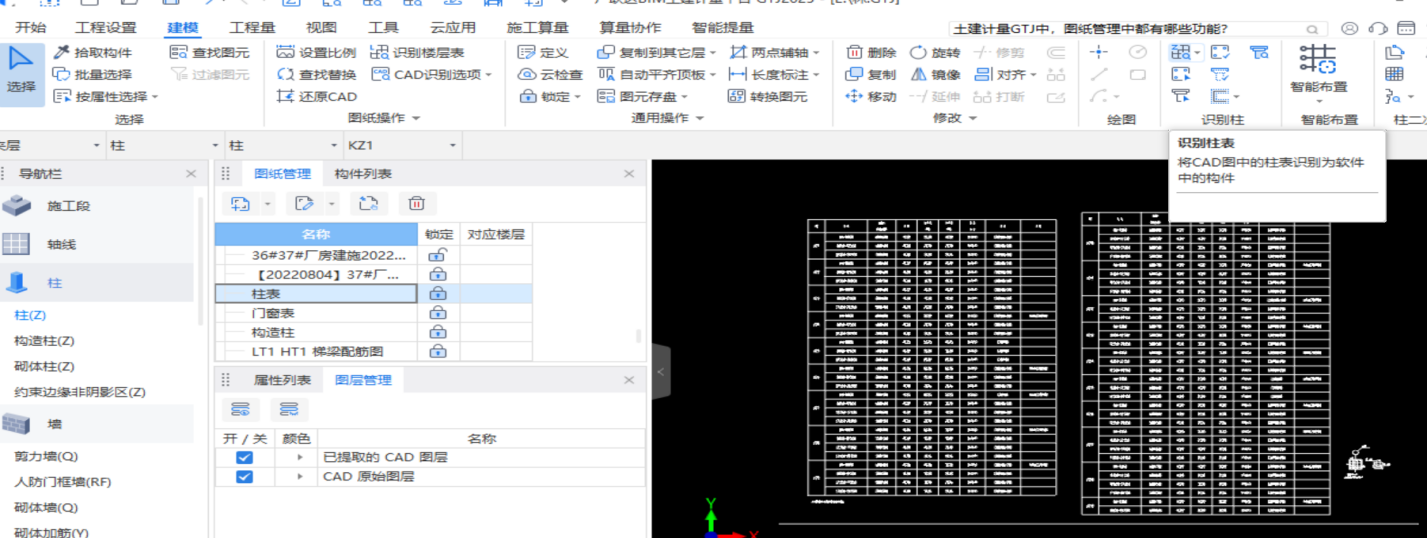Image resolution: width=1427 pixels, height=538 pixels.
Task: Toggle lock for 门窗表 drawing
Action: 437,313
